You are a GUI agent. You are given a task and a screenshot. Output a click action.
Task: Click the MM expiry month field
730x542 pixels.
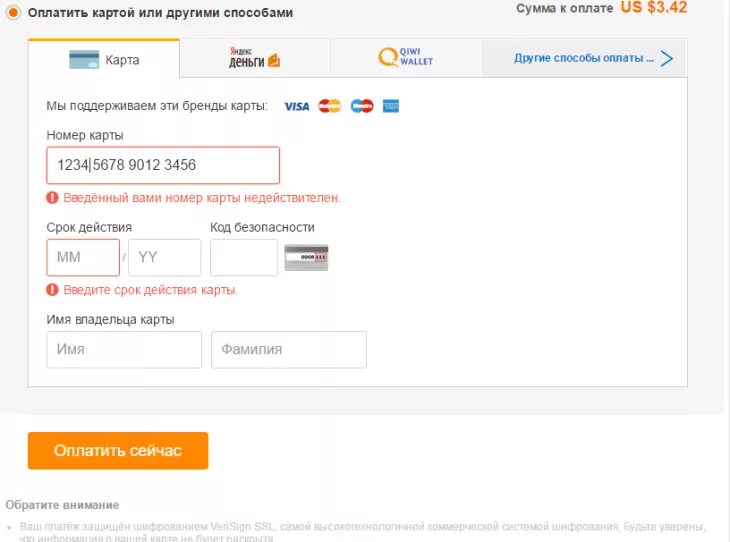click(x=83, y=257)
